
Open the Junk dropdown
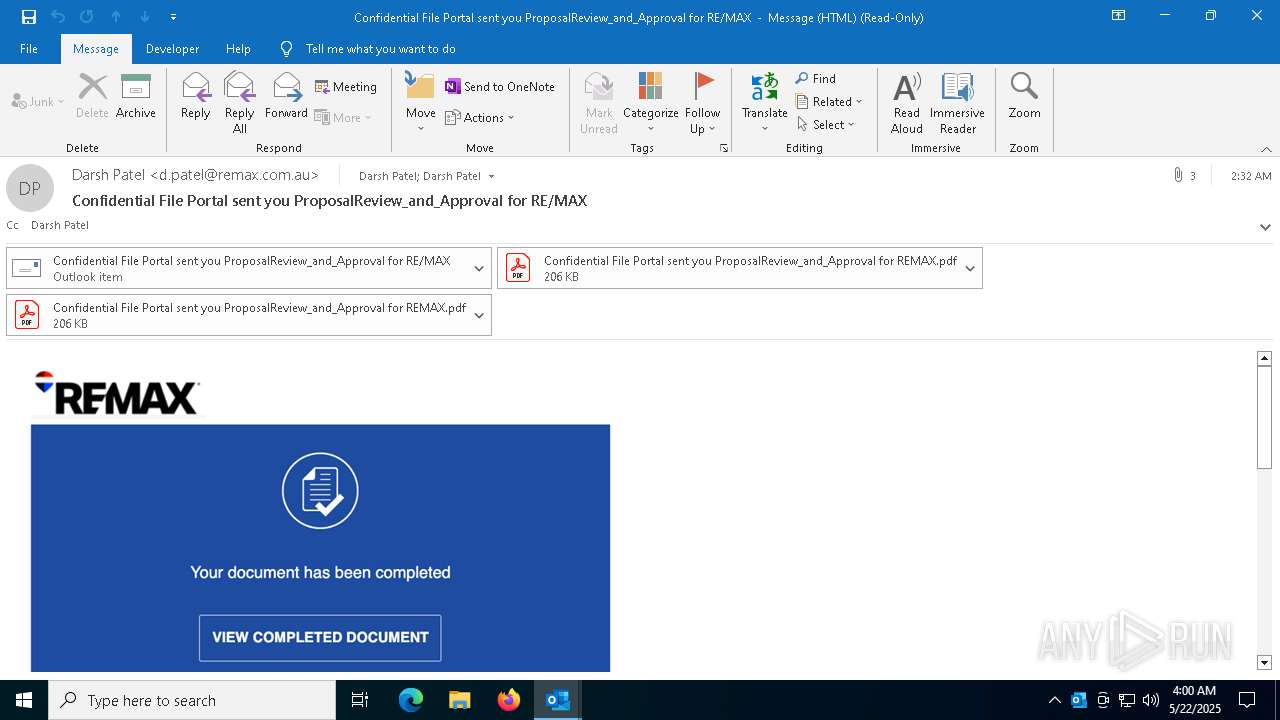tap(38, 101)
